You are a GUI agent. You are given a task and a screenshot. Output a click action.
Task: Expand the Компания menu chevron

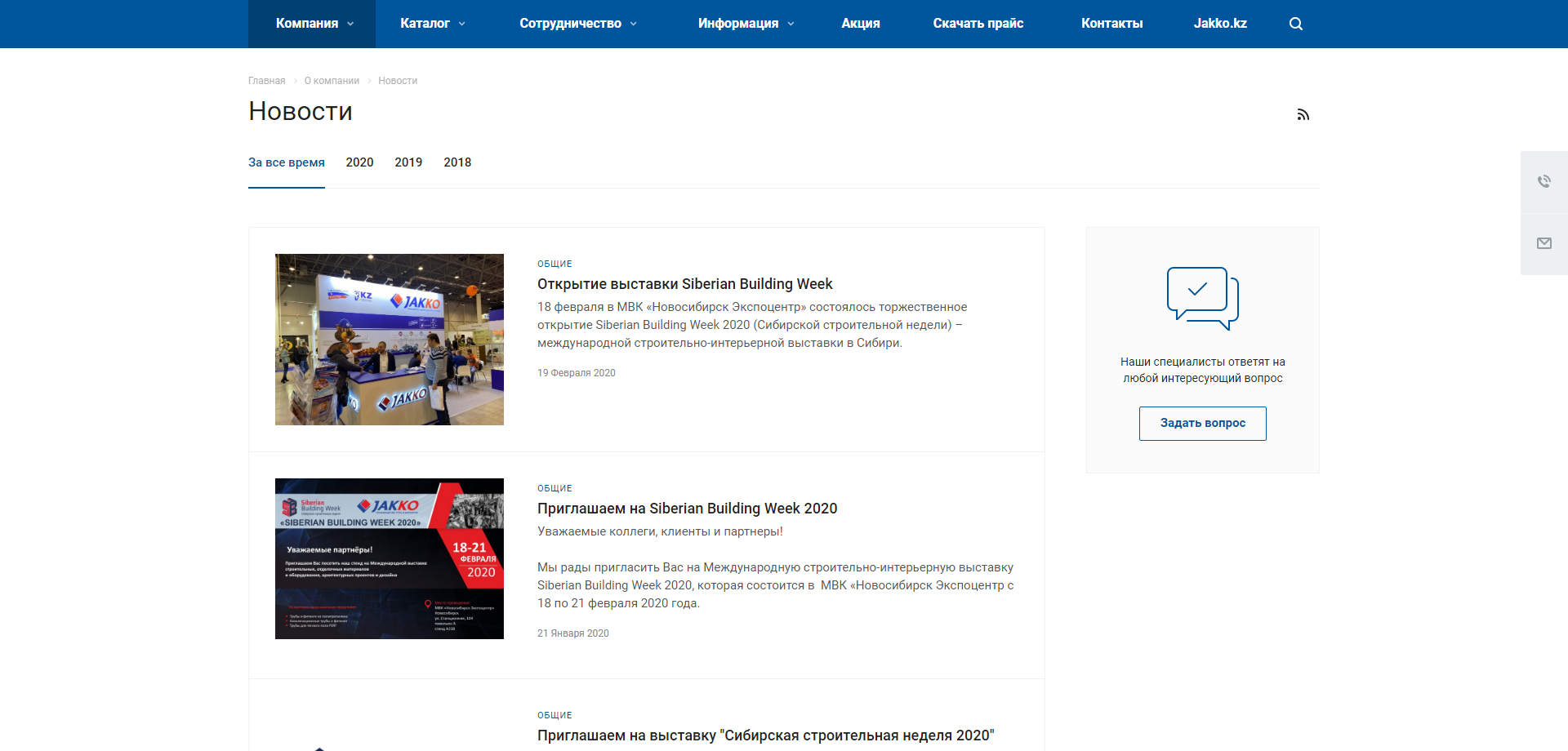pos(351,24)
